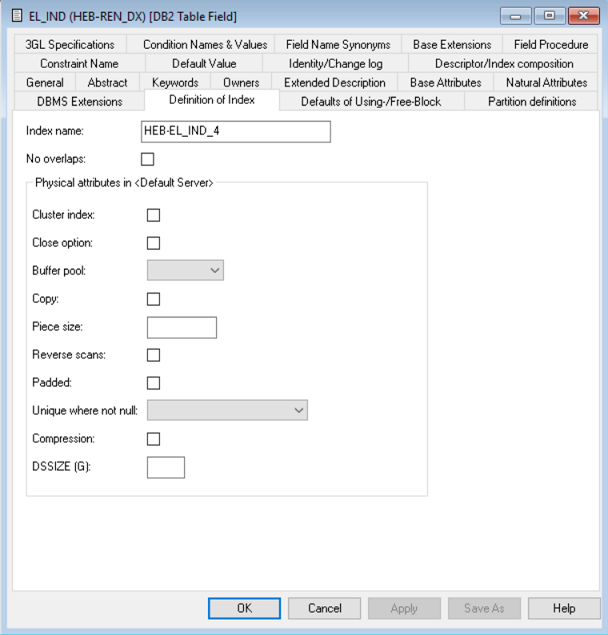
Task: Switch to the DBMS Extensions tab
Action: [x=79, y=101]
